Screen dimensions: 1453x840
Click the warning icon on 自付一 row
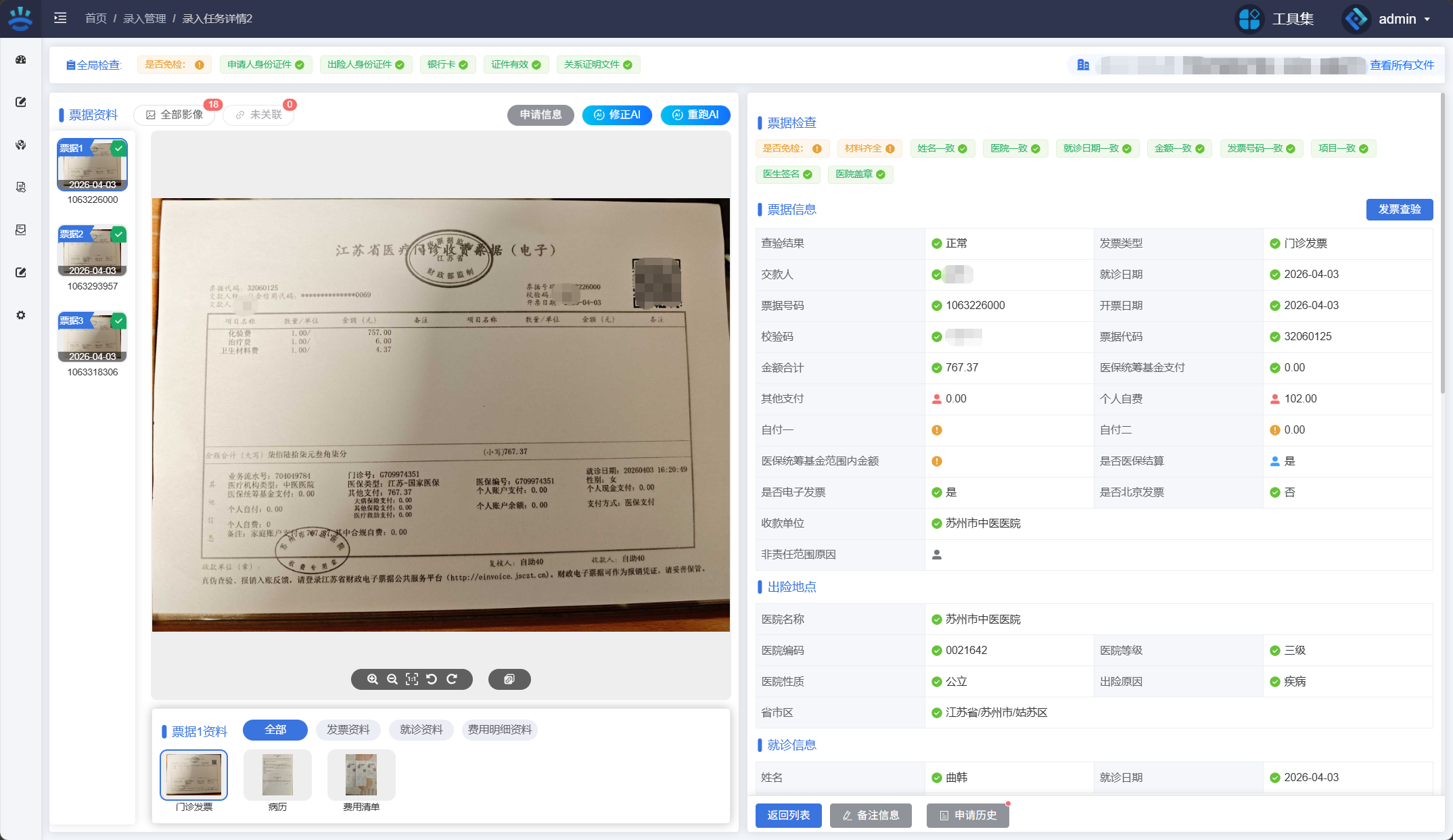click(x=937, y=430)
